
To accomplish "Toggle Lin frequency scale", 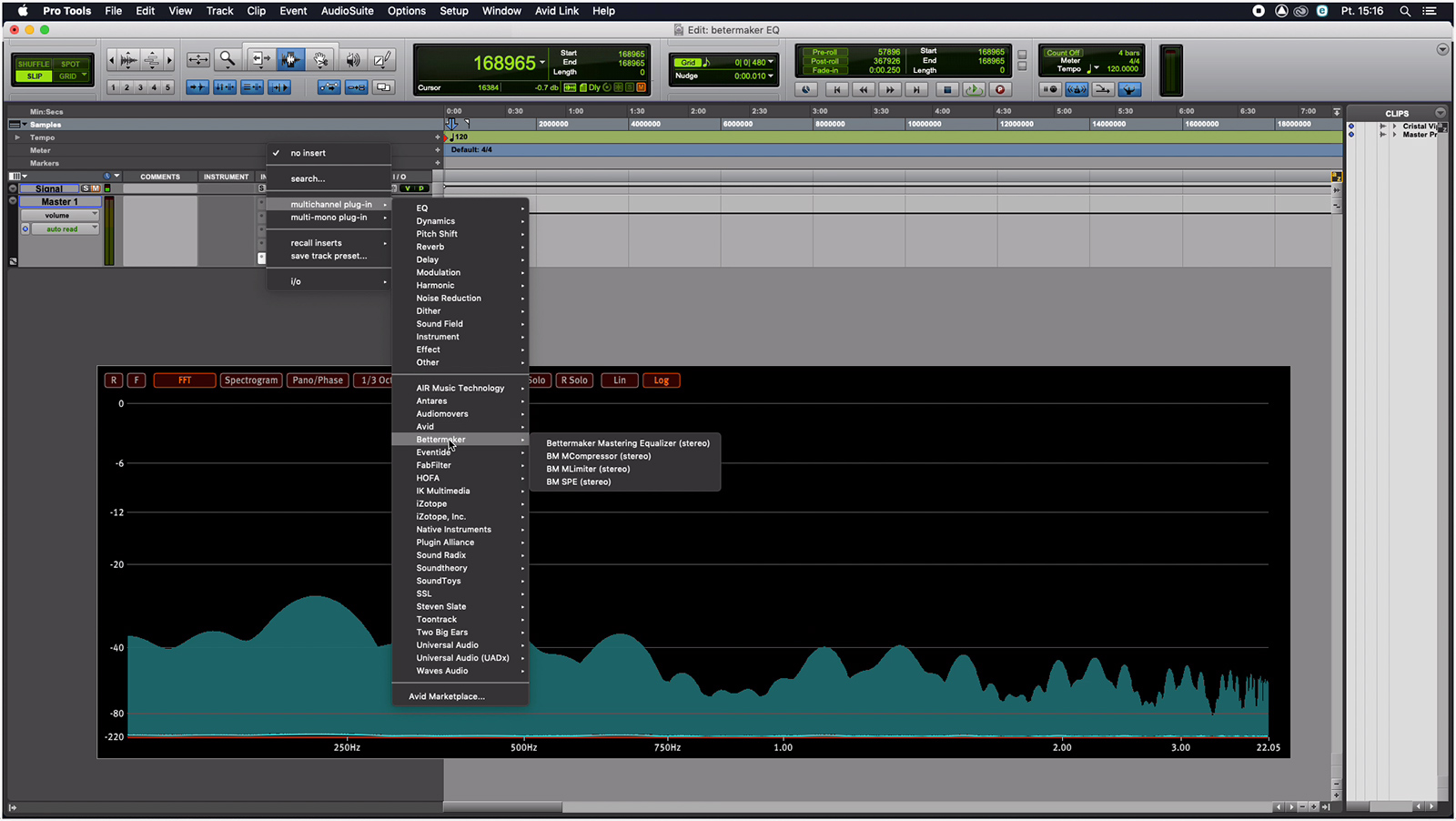I will [x=620, y=380].
